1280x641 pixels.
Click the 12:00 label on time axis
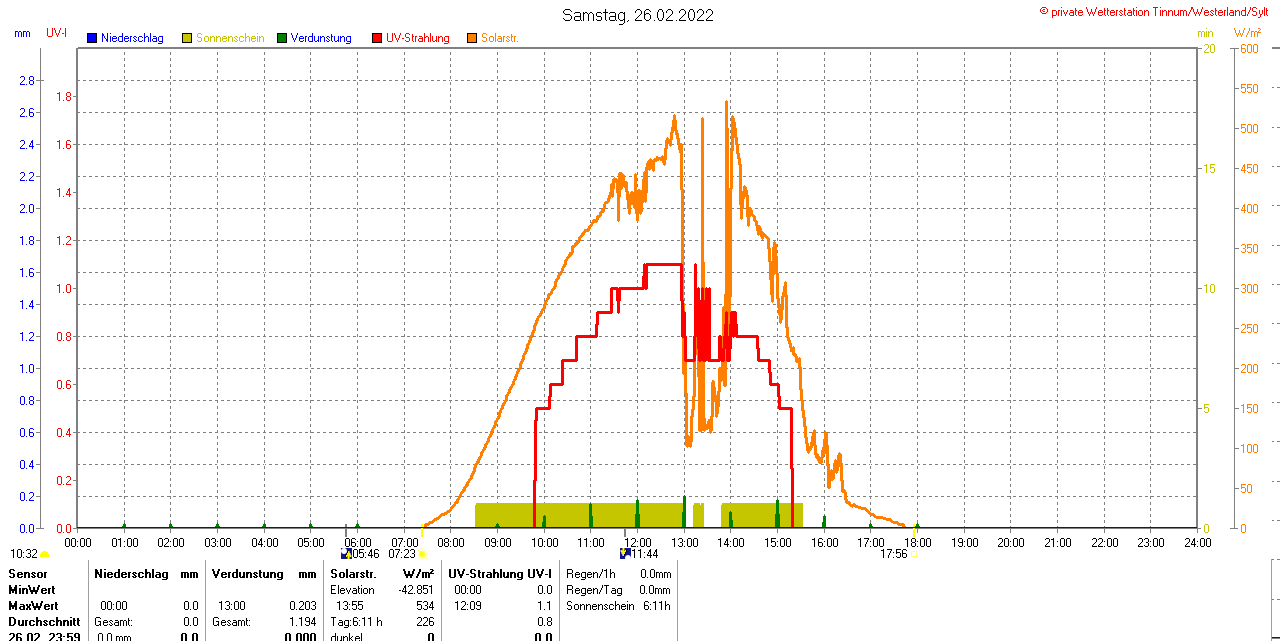click(638, 542)
